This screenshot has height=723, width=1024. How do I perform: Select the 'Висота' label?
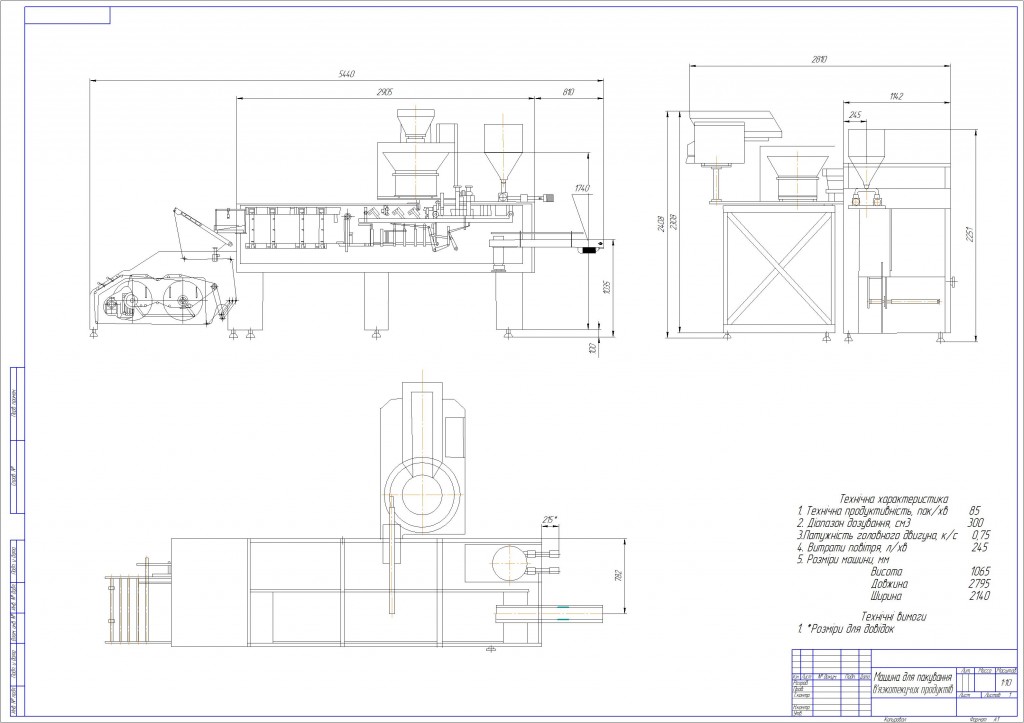pyautogui.click(x=887, y=572)
